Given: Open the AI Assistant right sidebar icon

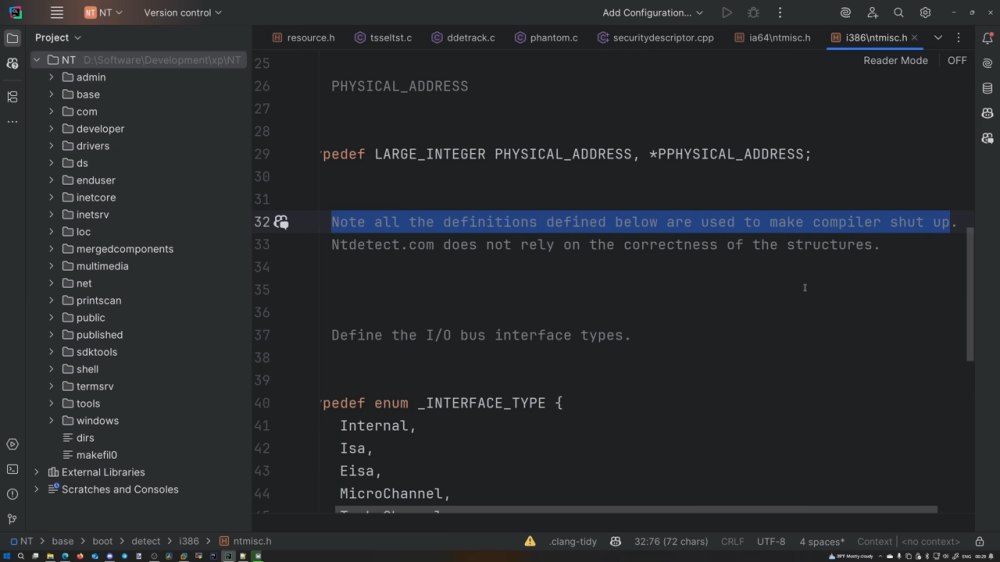Looking at the screenshot, I should (987, 63).
